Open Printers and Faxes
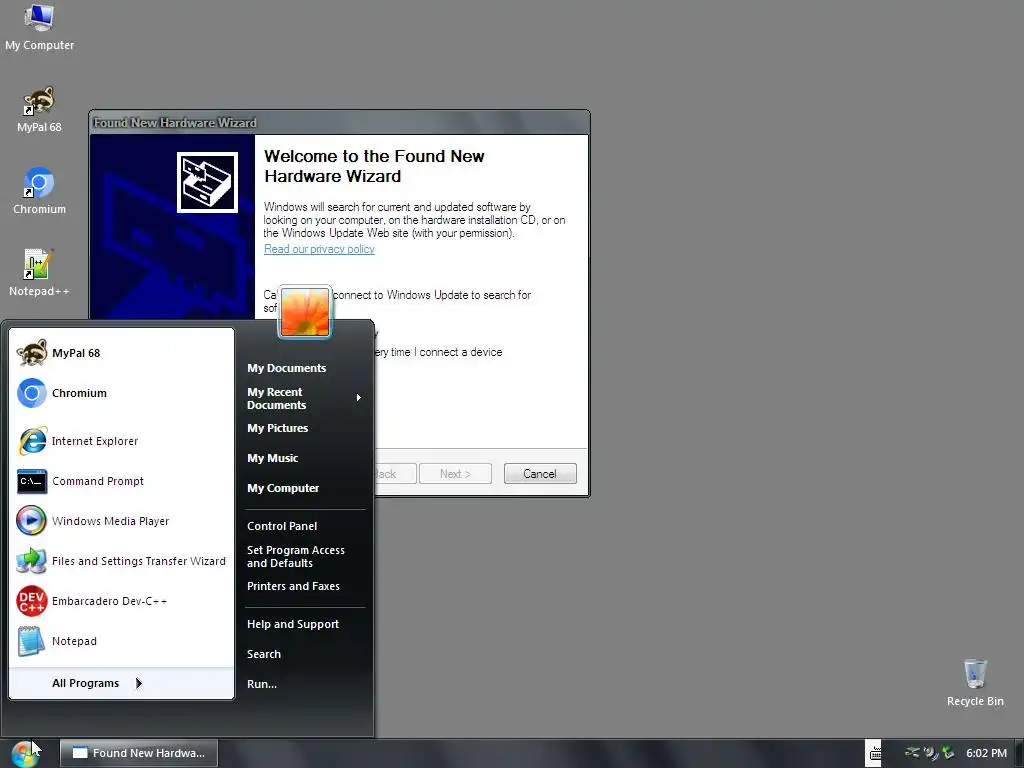The width and height of the screenshot is (1024, 768). click(305, 586)
